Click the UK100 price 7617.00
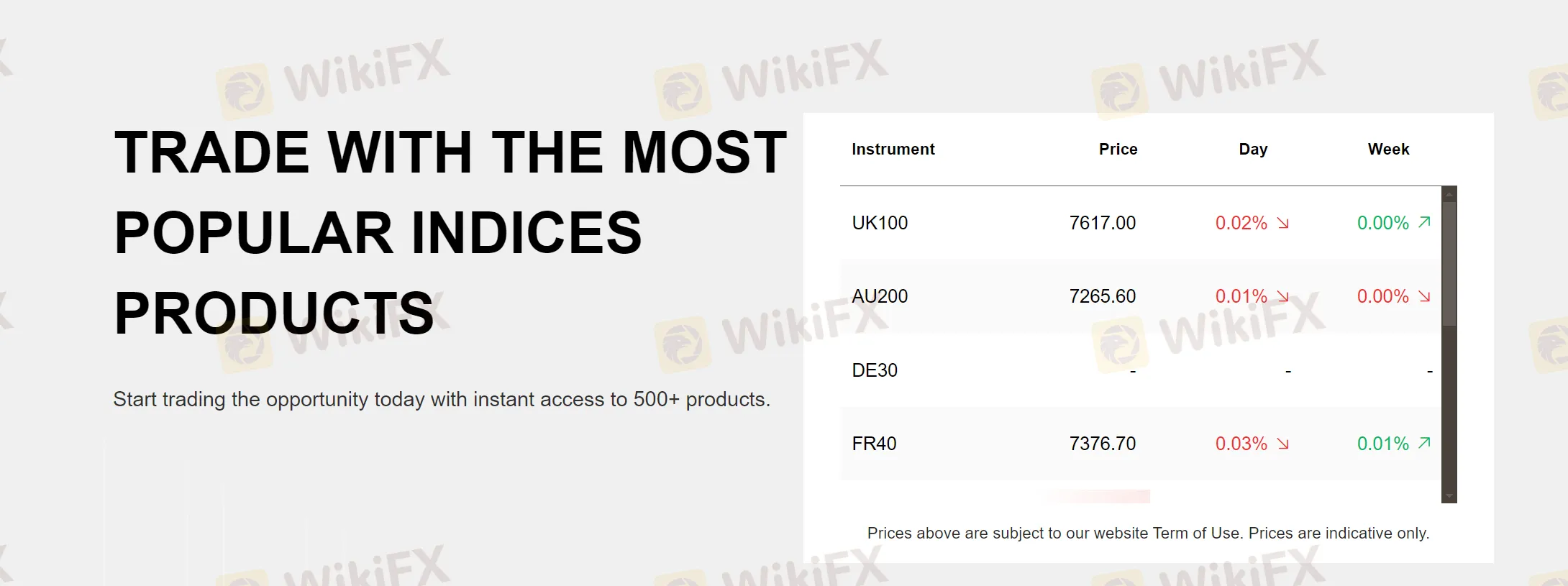This screenshot has width=1568, height=586. coord(1102,223)
